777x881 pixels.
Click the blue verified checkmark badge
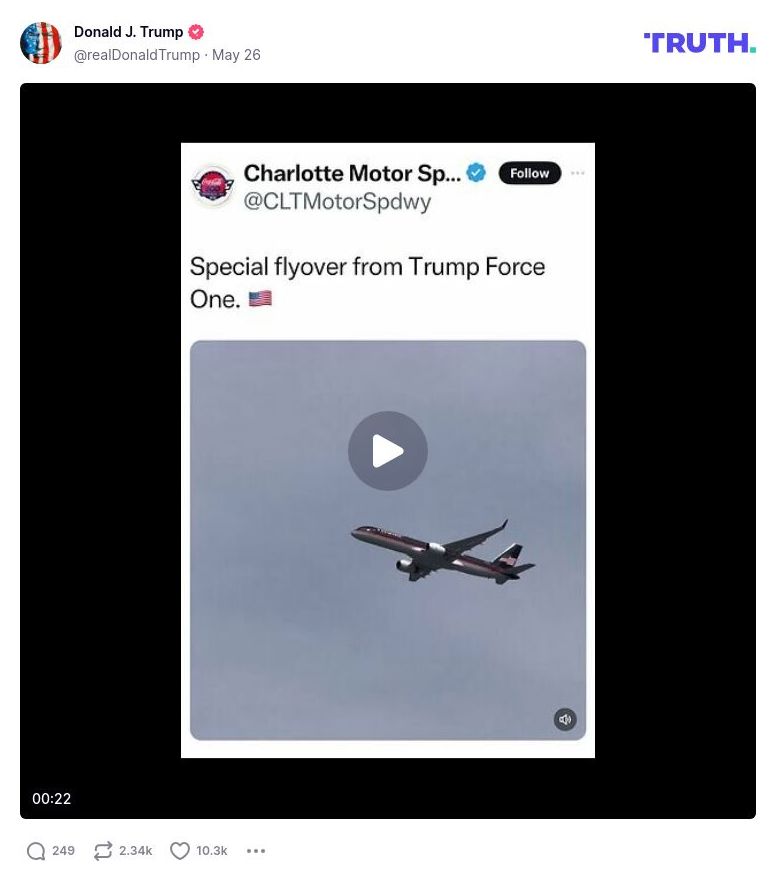[x=476, y=173]
